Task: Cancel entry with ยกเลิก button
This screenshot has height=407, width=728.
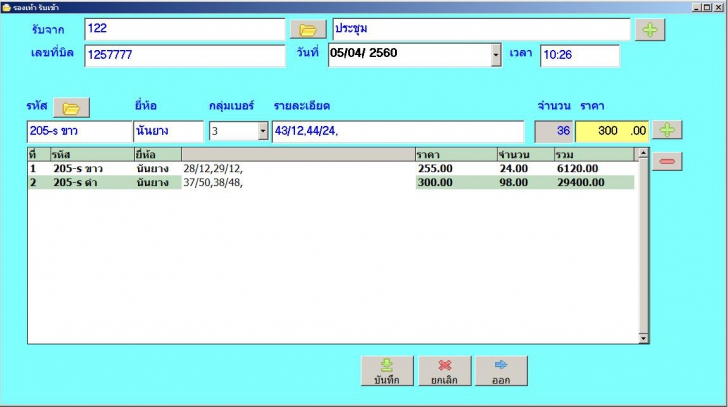Action: coord(444,371)
